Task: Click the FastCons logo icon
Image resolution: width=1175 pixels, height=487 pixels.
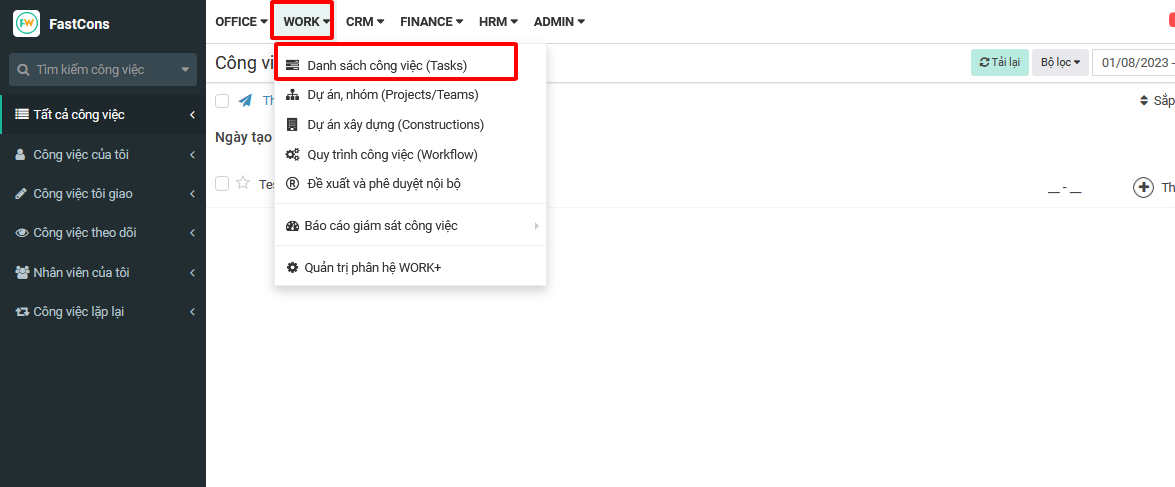Action: [x=26, y=23]
